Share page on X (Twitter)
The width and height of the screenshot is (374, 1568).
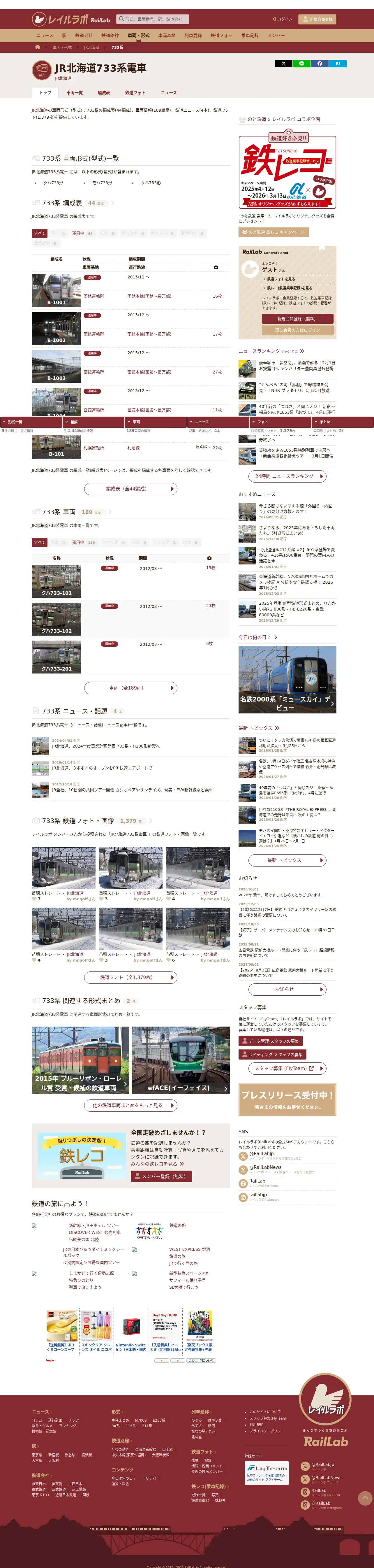[283, 63]
